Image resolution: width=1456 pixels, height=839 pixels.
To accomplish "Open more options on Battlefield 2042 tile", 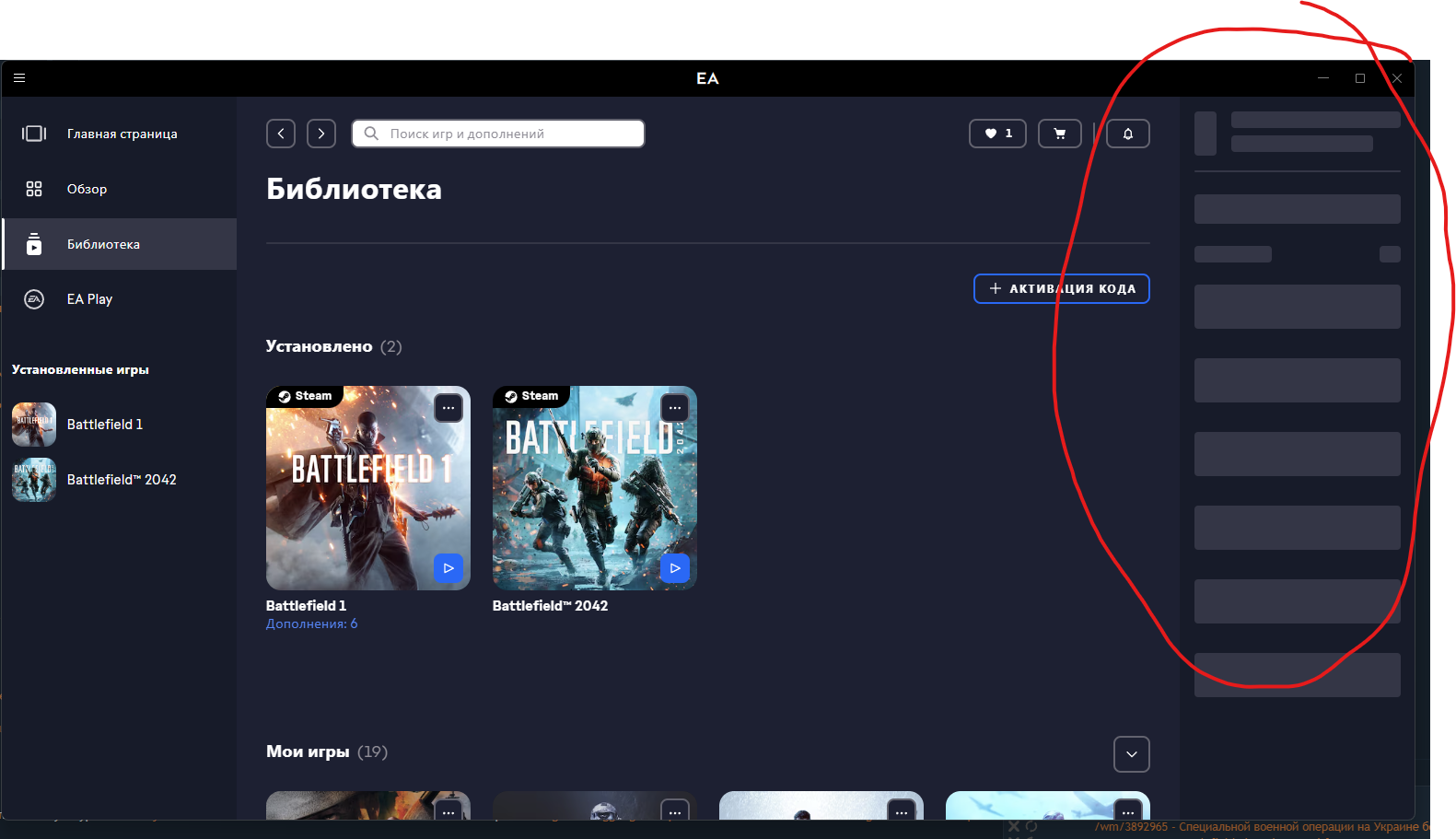I will click(x=675, y=408).
